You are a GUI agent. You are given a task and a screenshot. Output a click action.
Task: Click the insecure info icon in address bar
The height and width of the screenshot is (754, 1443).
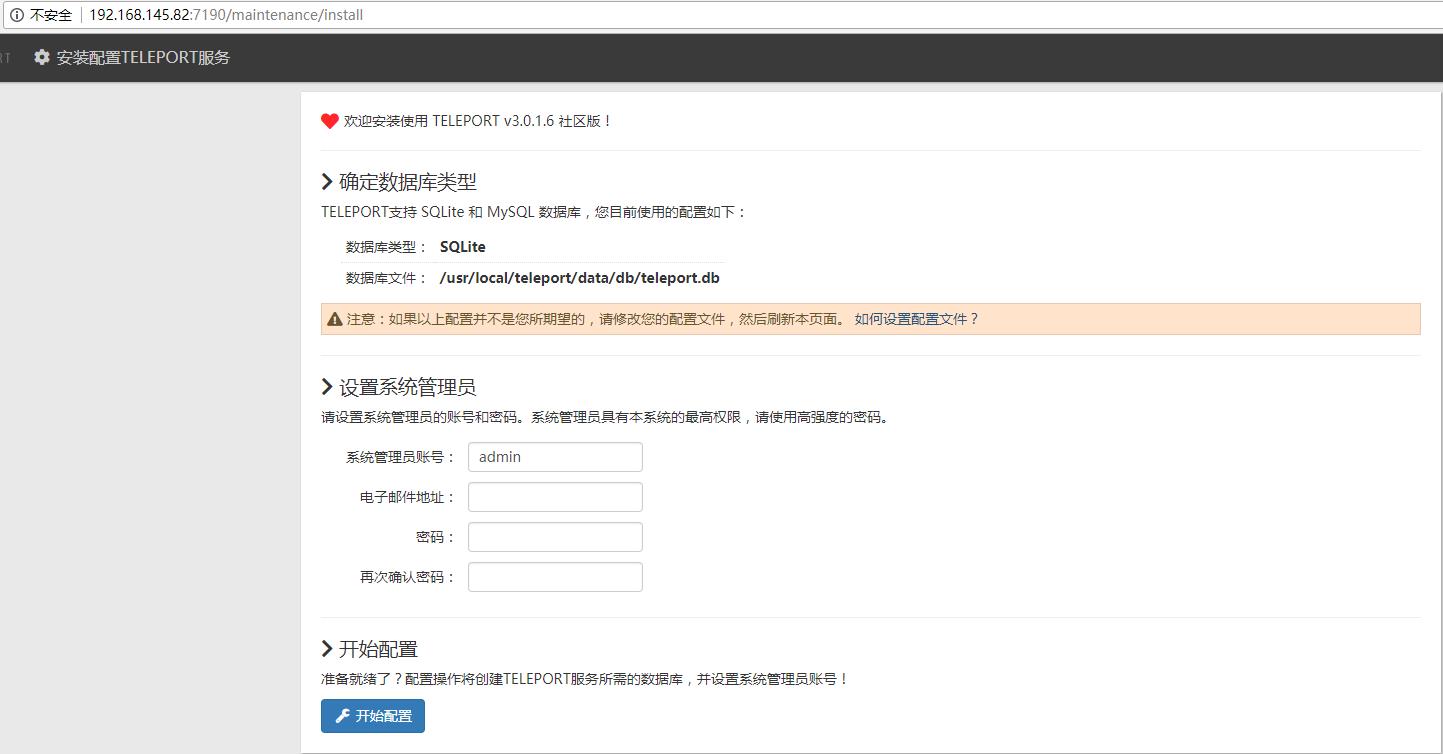pyautogui.click(x=16, y=15)
